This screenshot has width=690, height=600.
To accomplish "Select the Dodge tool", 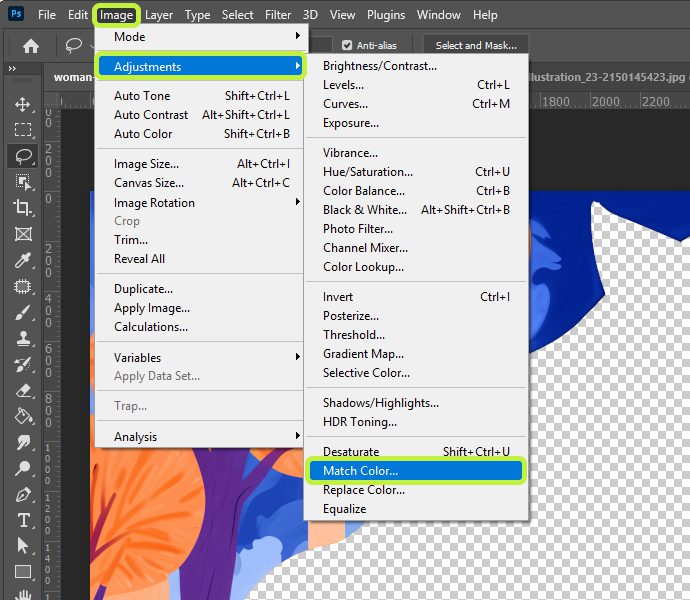I will (x=22, y=468).
